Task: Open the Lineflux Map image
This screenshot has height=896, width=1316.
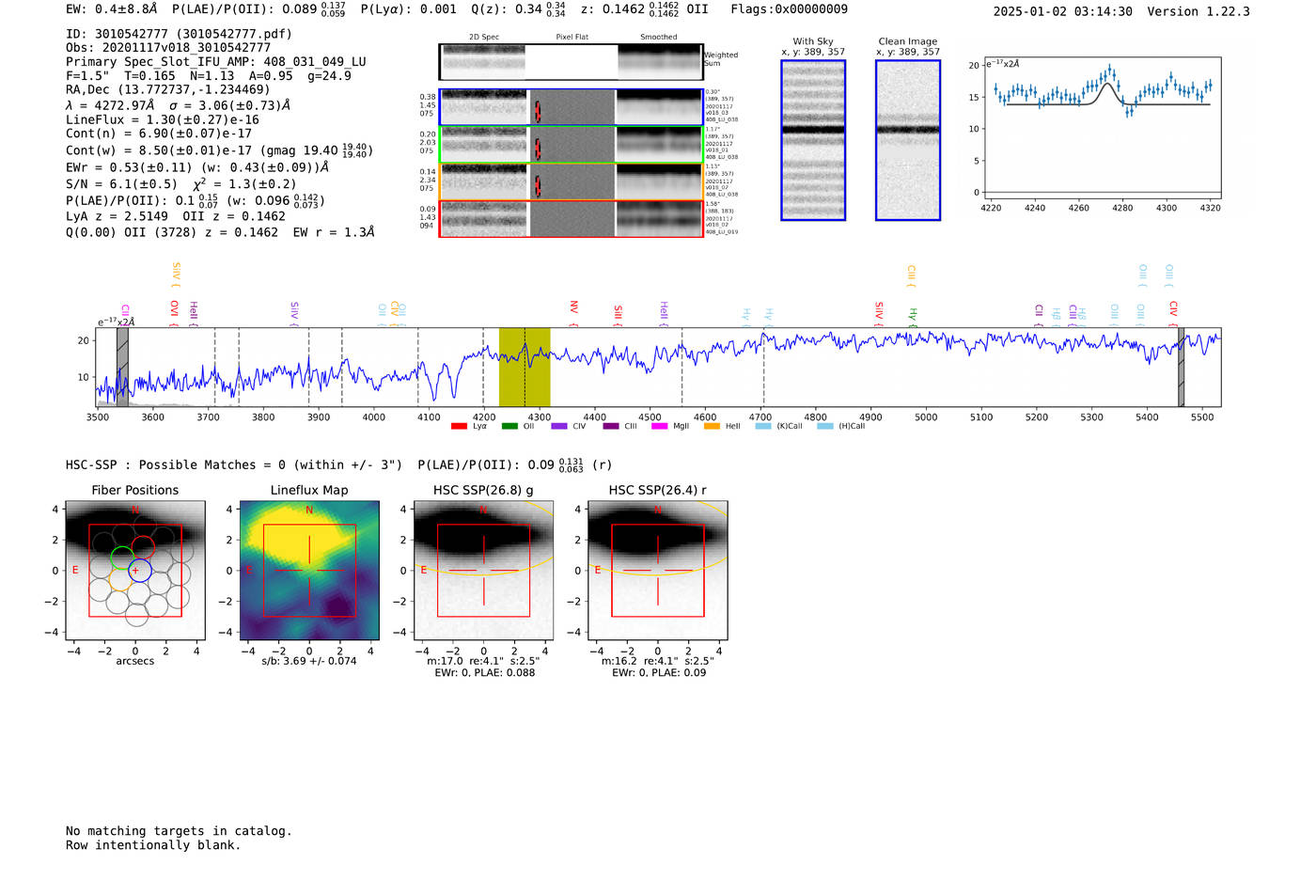Action: pyautogui.click(x=309, y=570)
